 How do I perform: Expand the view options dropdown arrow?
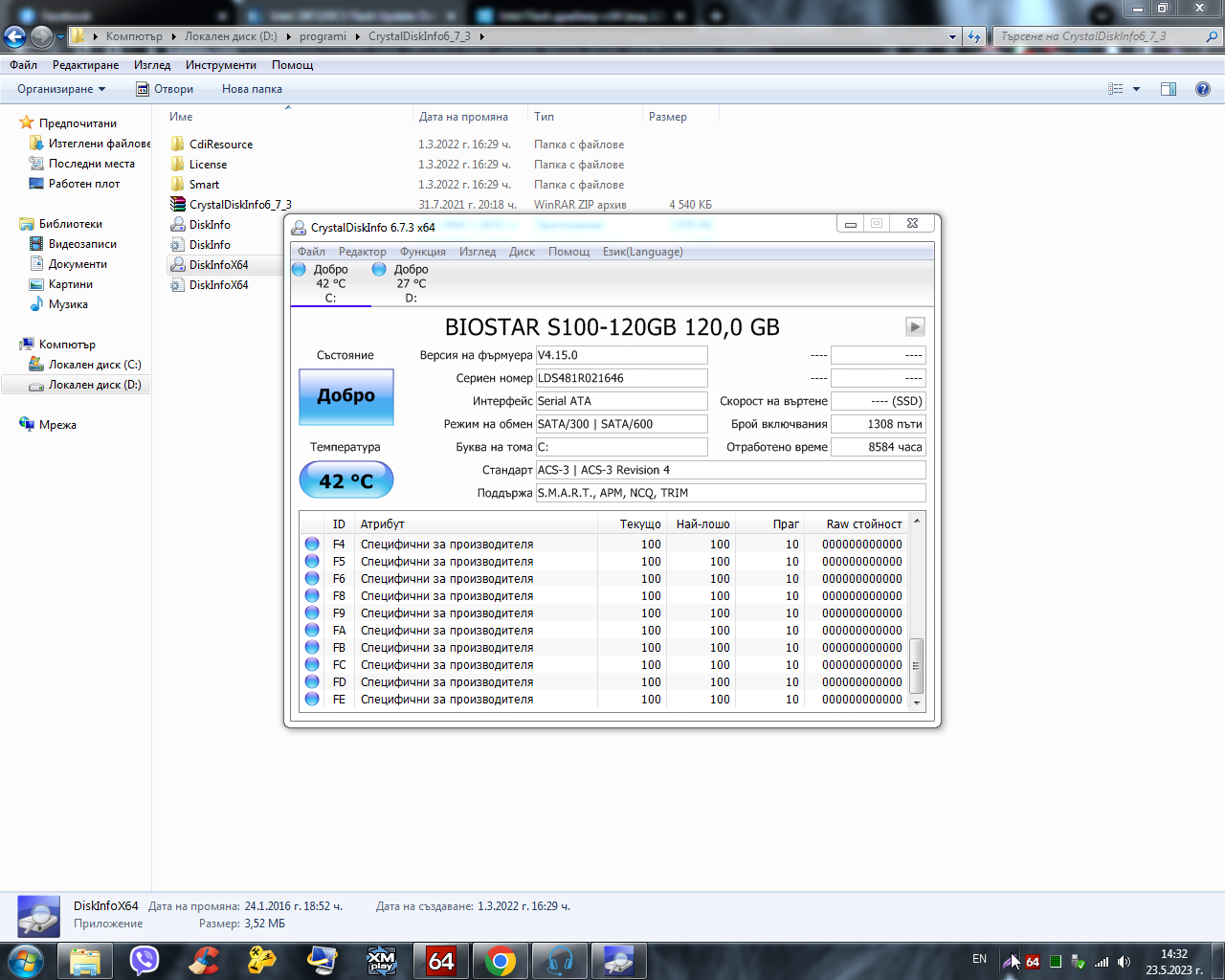pyautogui.click(x=1136, y=89)
